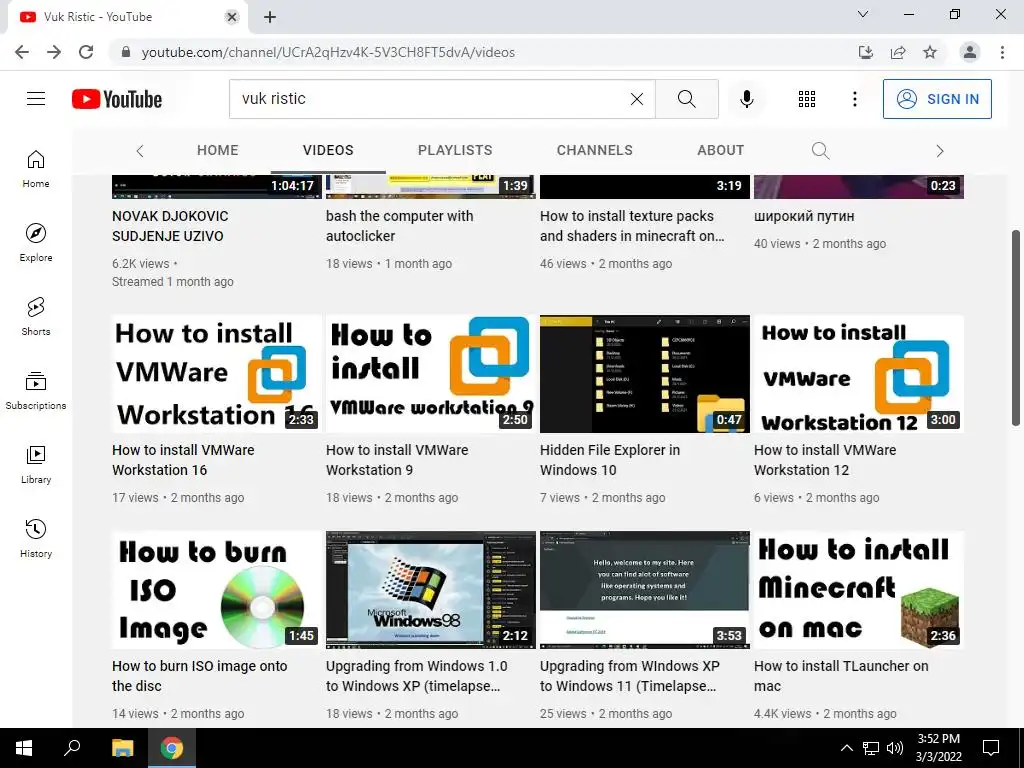Screen dimensions: 1024x768
Task: Open the Windows 98 thumbnail video
Action: pos(431,590)
